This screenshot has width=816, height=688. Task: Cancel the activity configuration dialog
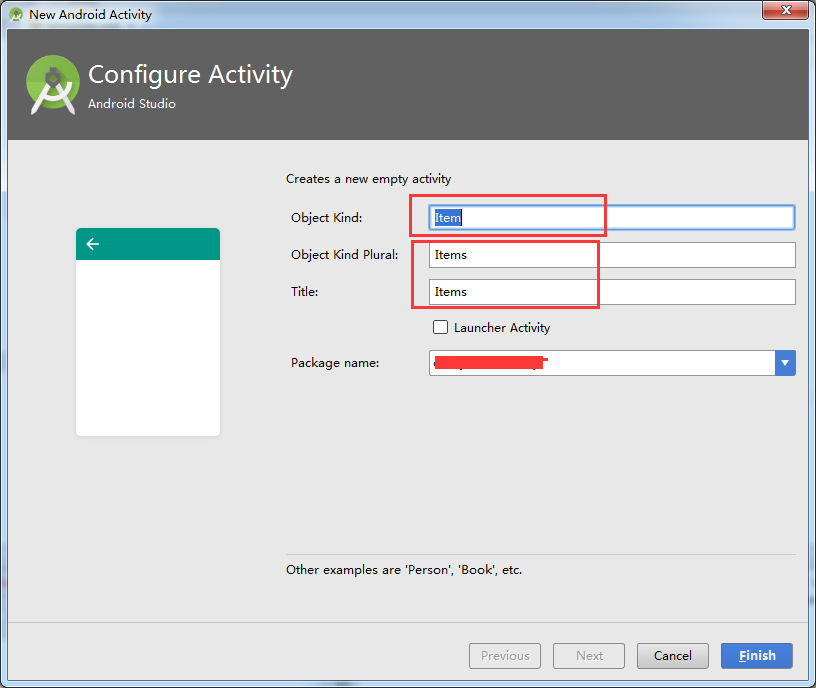tap(672, 656)
